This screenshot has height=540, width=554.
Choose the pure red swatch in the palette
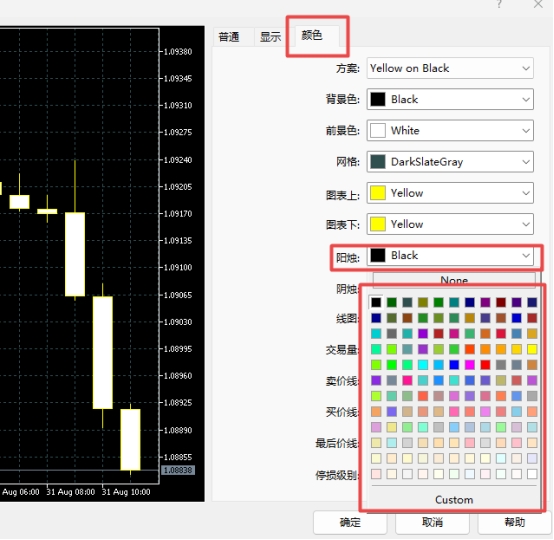point(485,365)
